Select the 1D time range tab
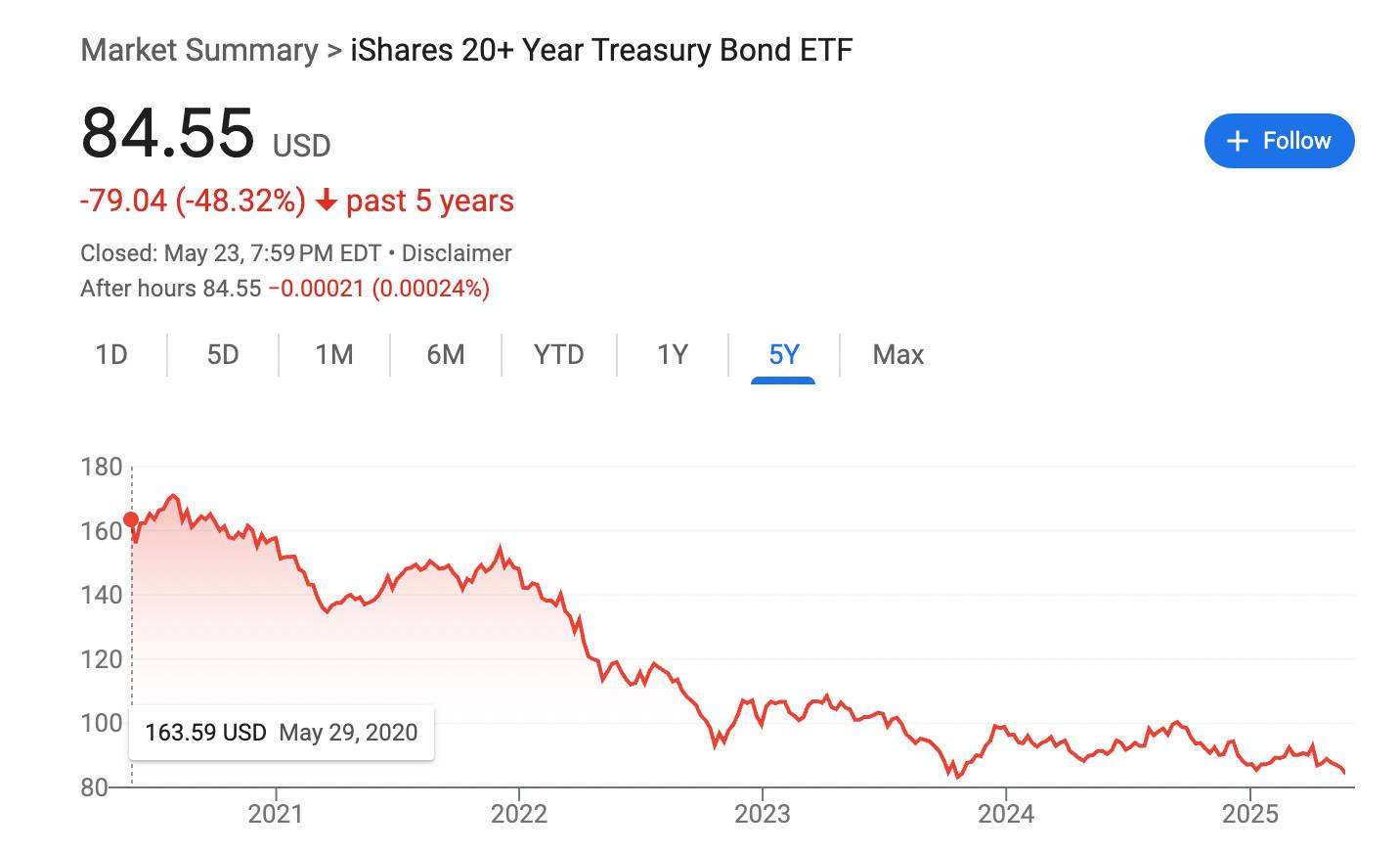This screenshot has height=853, width=1400. click(111, 354)
